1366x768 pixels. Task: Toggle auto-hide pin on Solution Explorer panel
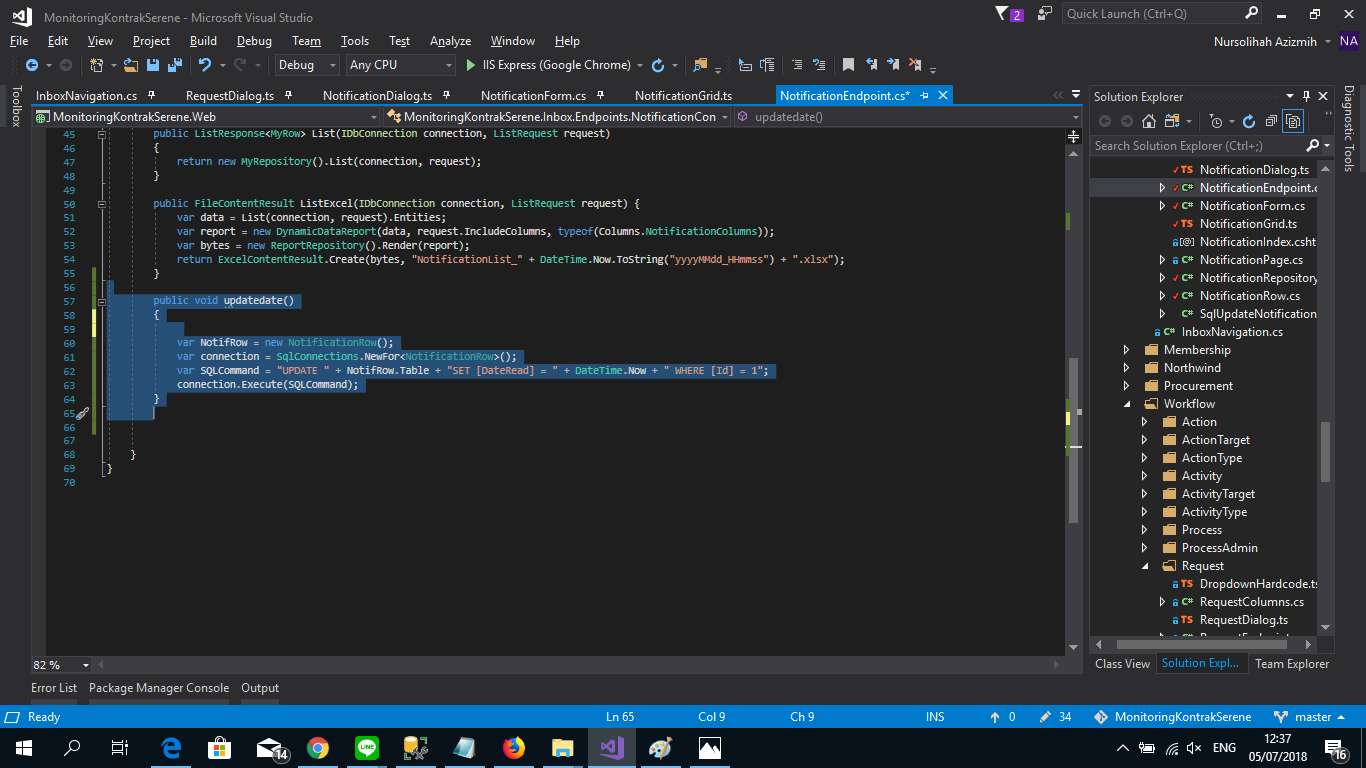pyautogui.click(x=1305, y=96)
